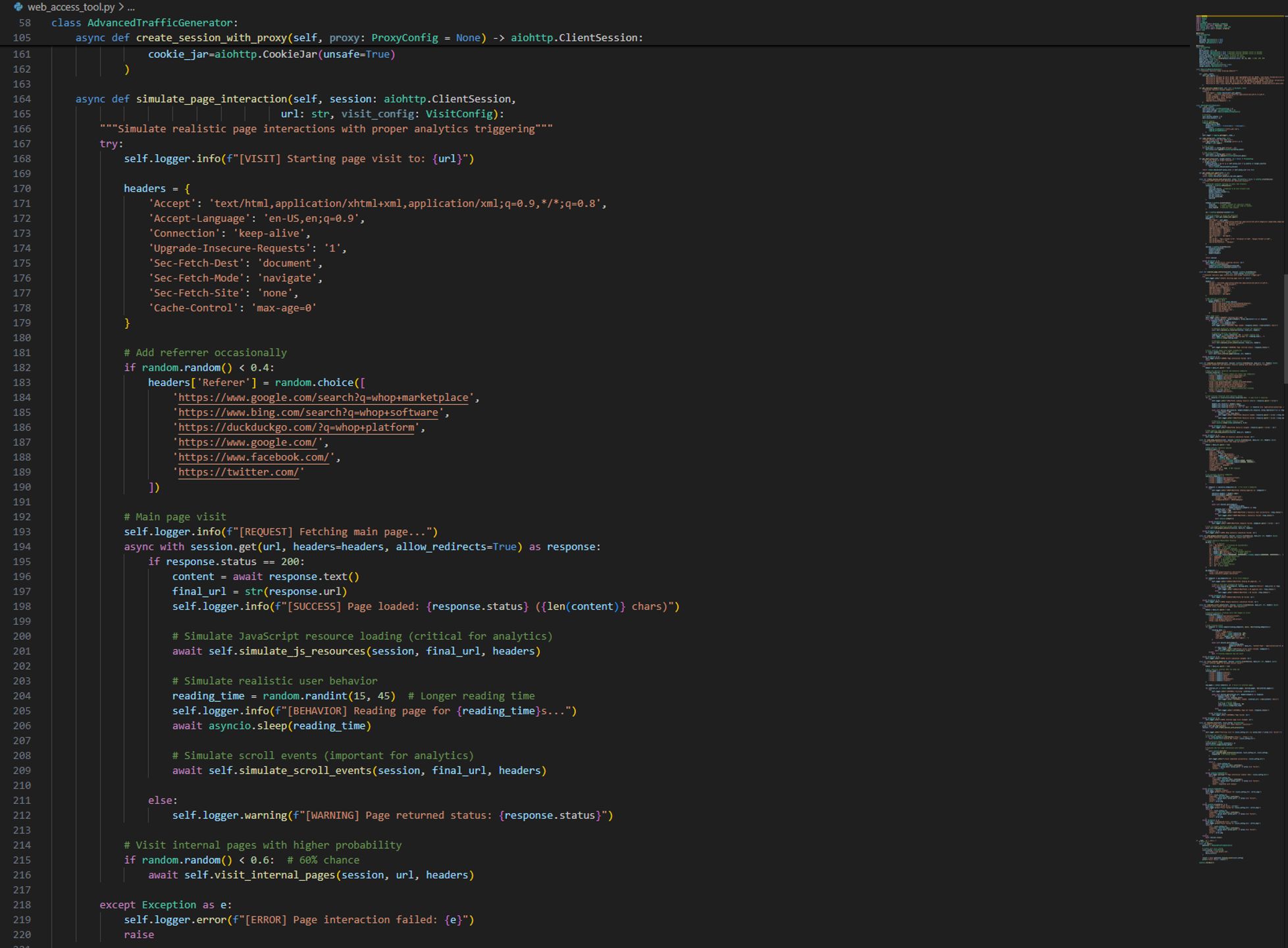This screenshot has height=948, width=1288.
Task: Follow the https://www.facebook.com/ link
Action: click(x=254, y=458)
